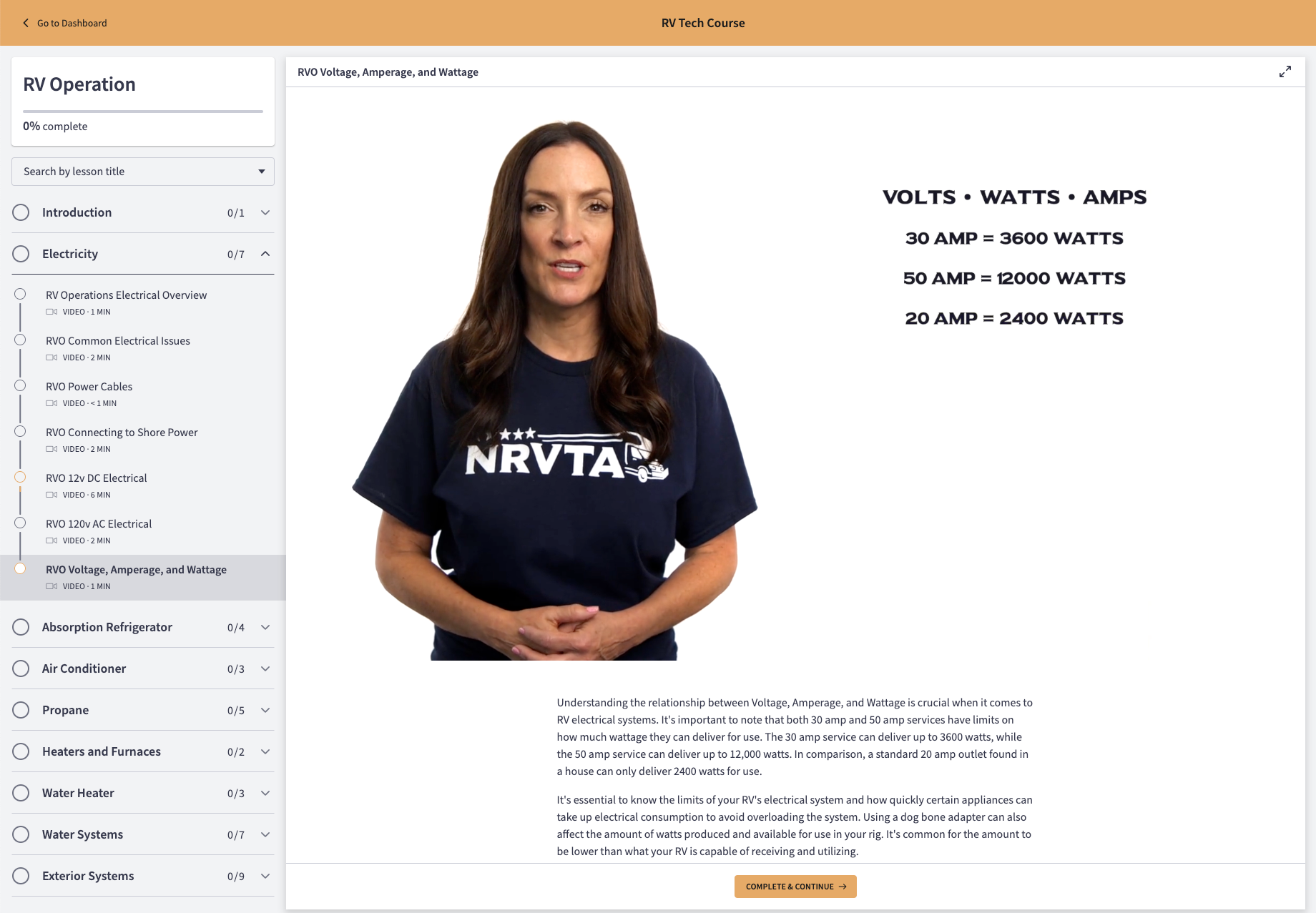The image size is (1316, 913).
Task: Toggle the Air Conditioner completion circle
Action: point(21,668)
